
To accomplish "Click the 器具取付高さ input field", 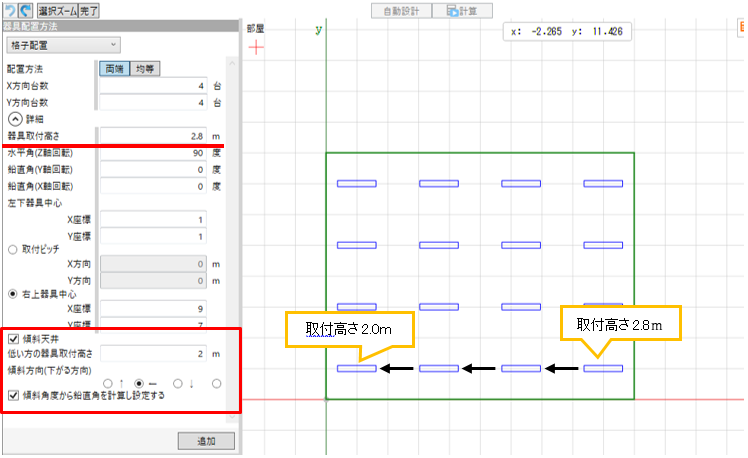I will tap(158, 134).
